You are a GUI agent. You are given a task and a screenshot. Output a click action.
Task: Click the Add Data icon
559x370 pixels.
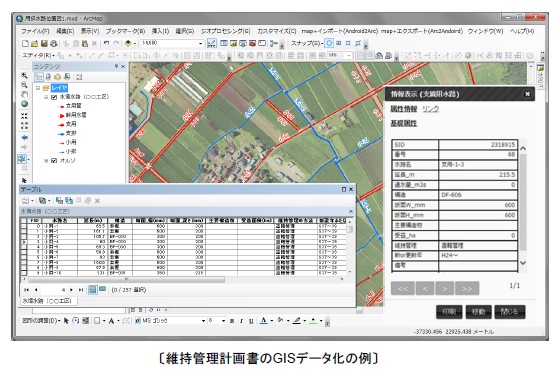[x=128, y=43]
